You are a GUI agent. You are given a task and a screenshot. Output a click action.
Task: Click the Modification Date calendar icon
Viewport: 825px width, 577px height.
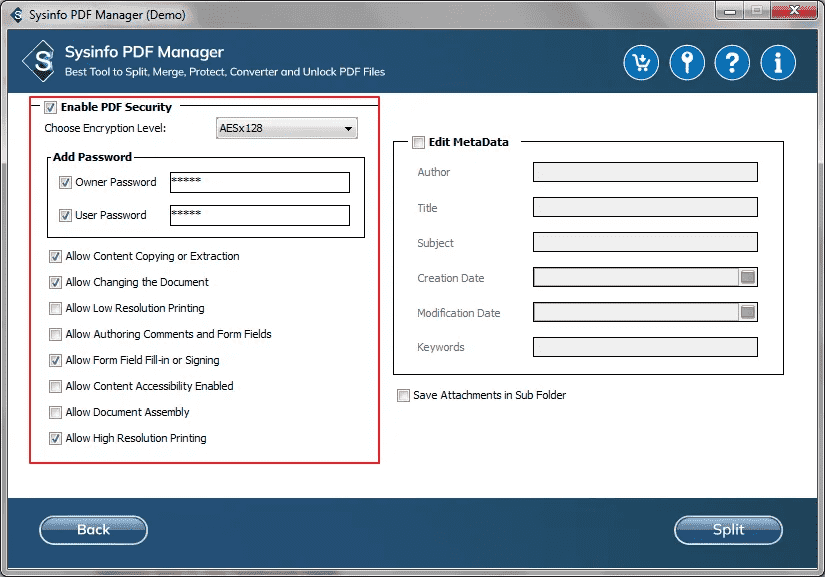[748, 312]
